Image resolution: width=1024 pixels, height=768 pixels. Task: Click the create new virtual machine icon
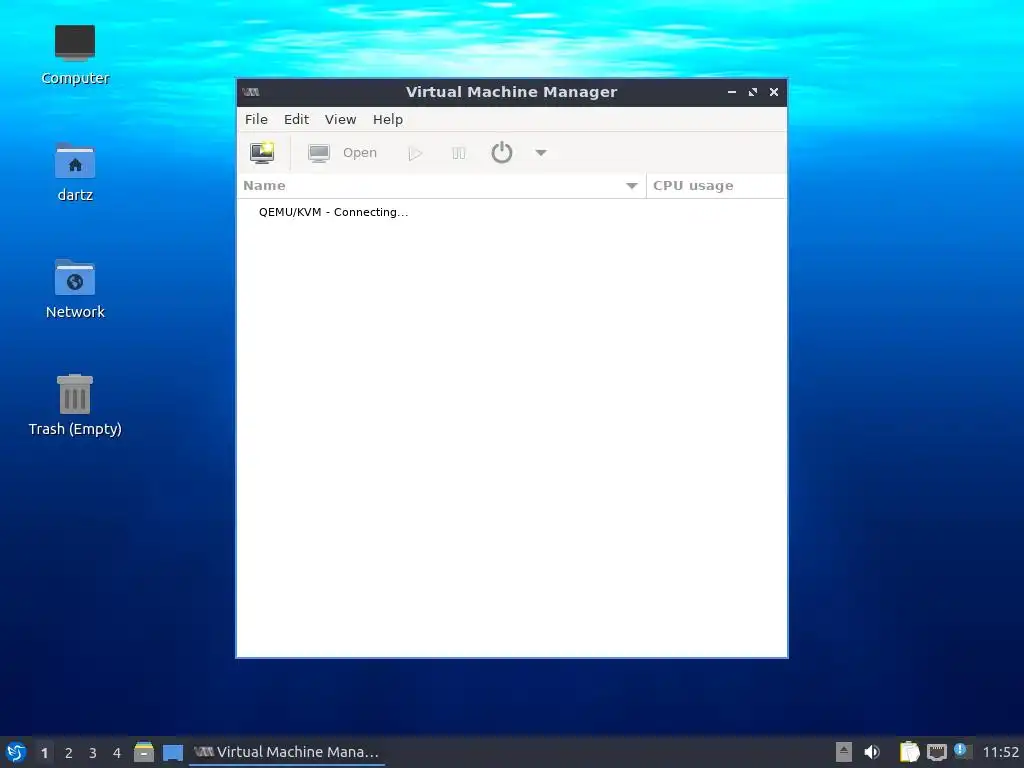262,152
